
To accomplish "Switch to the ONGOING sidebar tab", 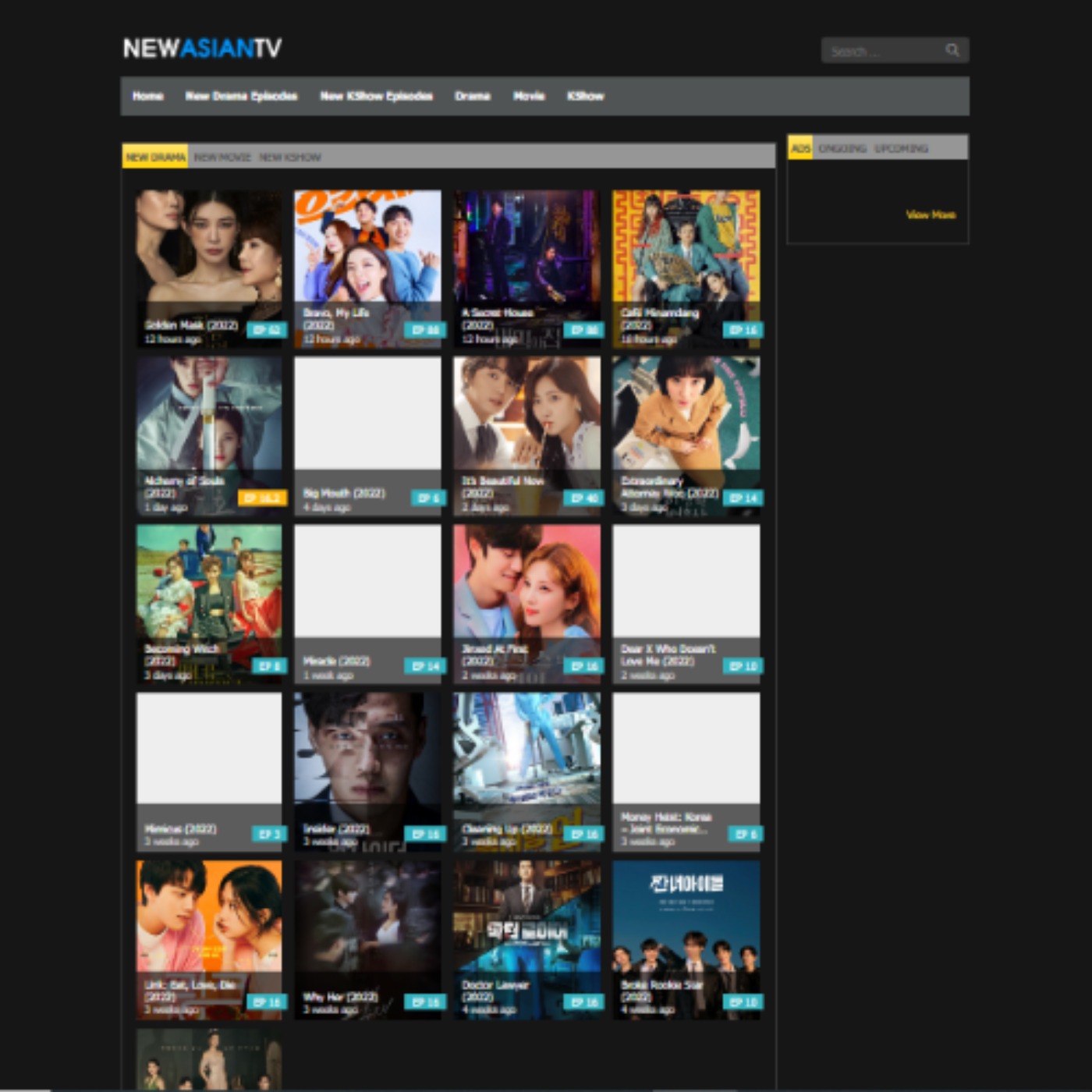I will 842,148.
